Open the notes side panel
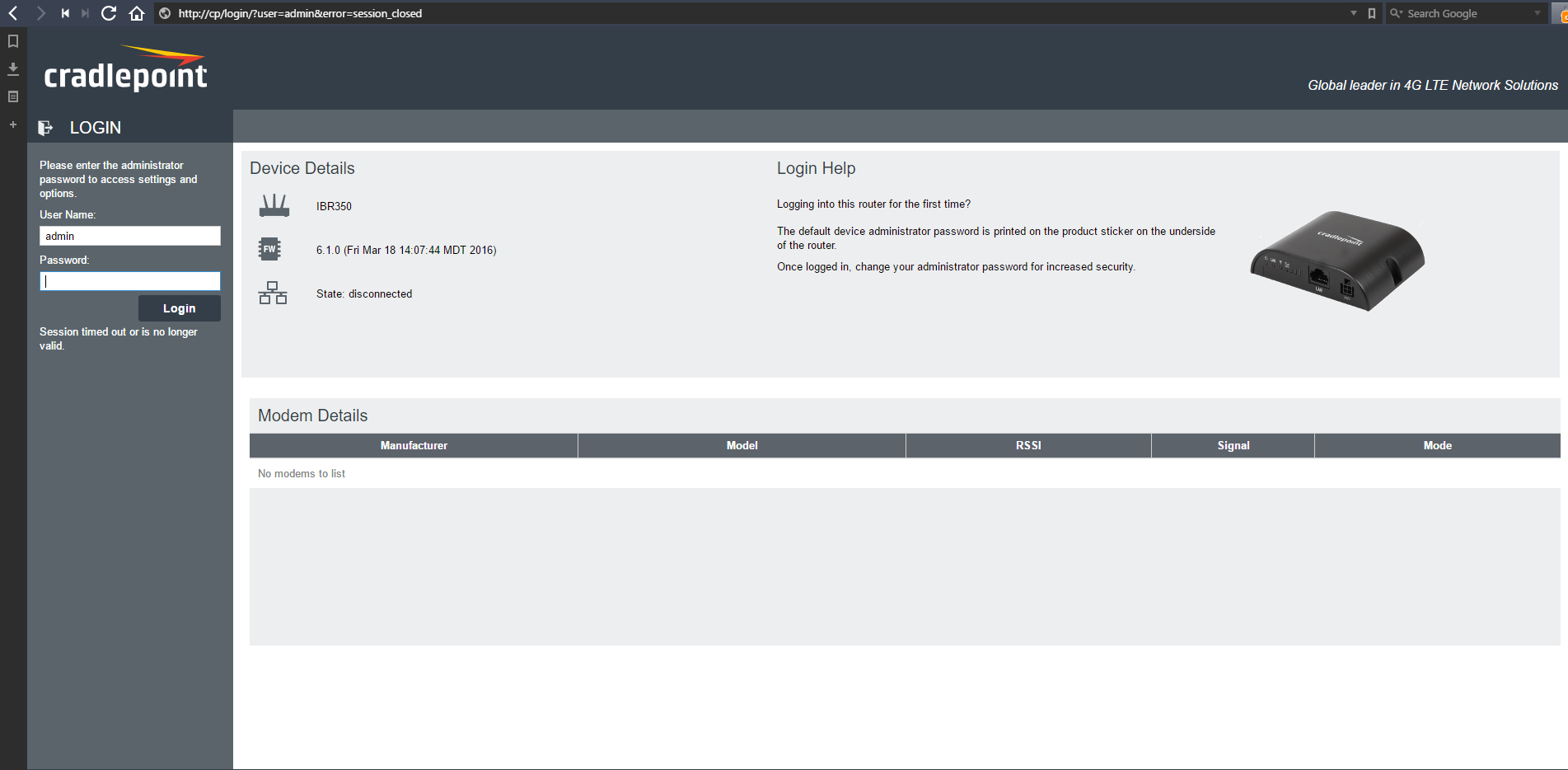This screenshot has width=1568, height=770. [x=13, y=96]
